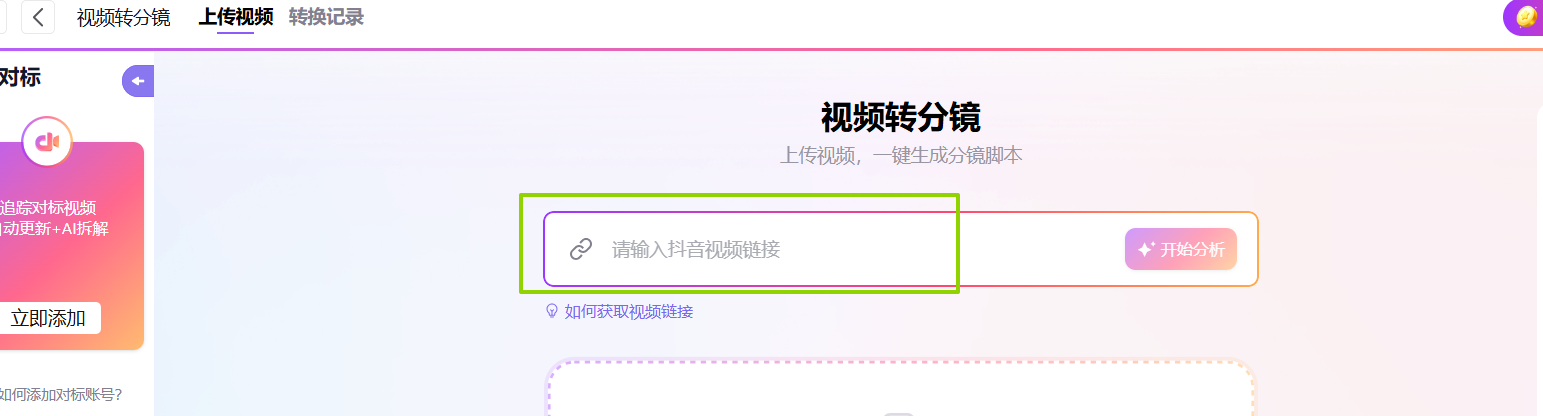The width and height of the screenshot is (1543, 416).
Task: Click the 视频转分镜 breadcrumb title in header
Action: tap(123, 17)
